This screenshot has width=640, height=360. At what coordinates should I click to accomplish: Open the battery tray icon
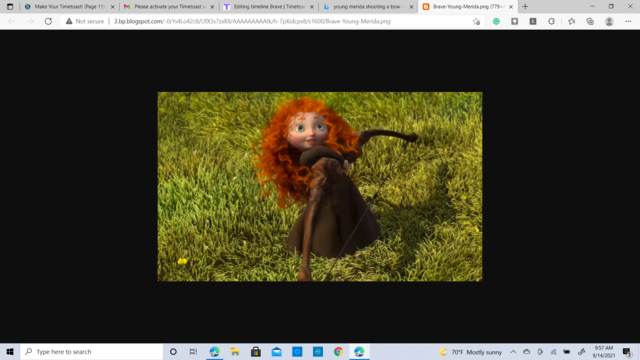pos(567,351)
